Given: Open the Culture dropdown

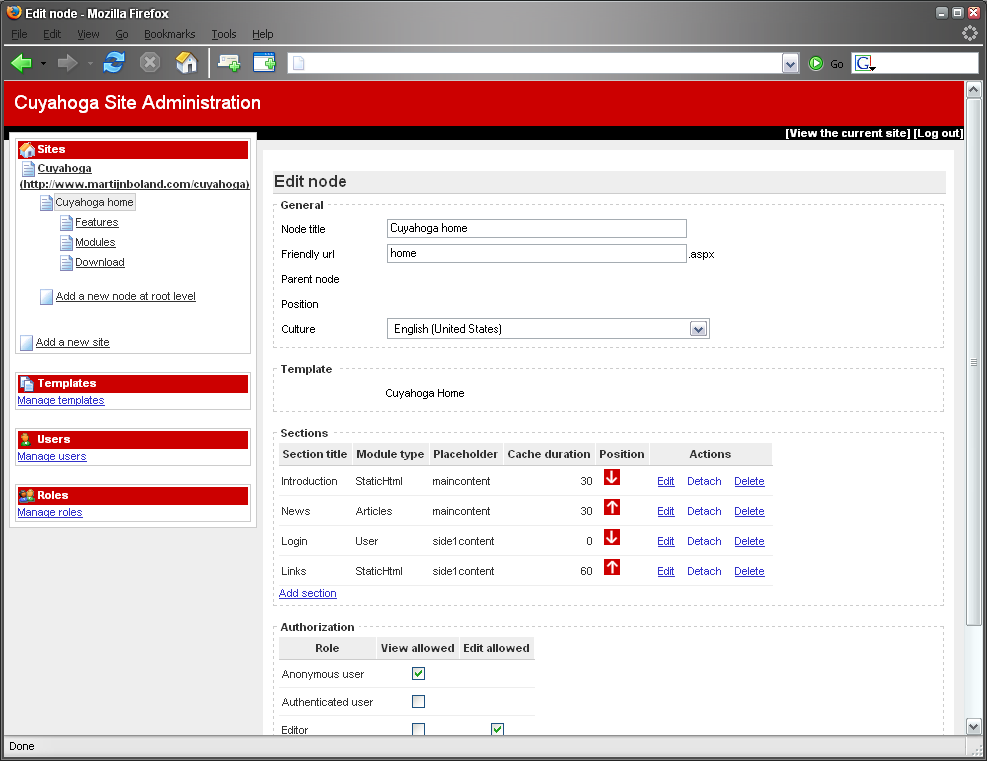Looking at the screenshot, I should [x=698, y=329].
